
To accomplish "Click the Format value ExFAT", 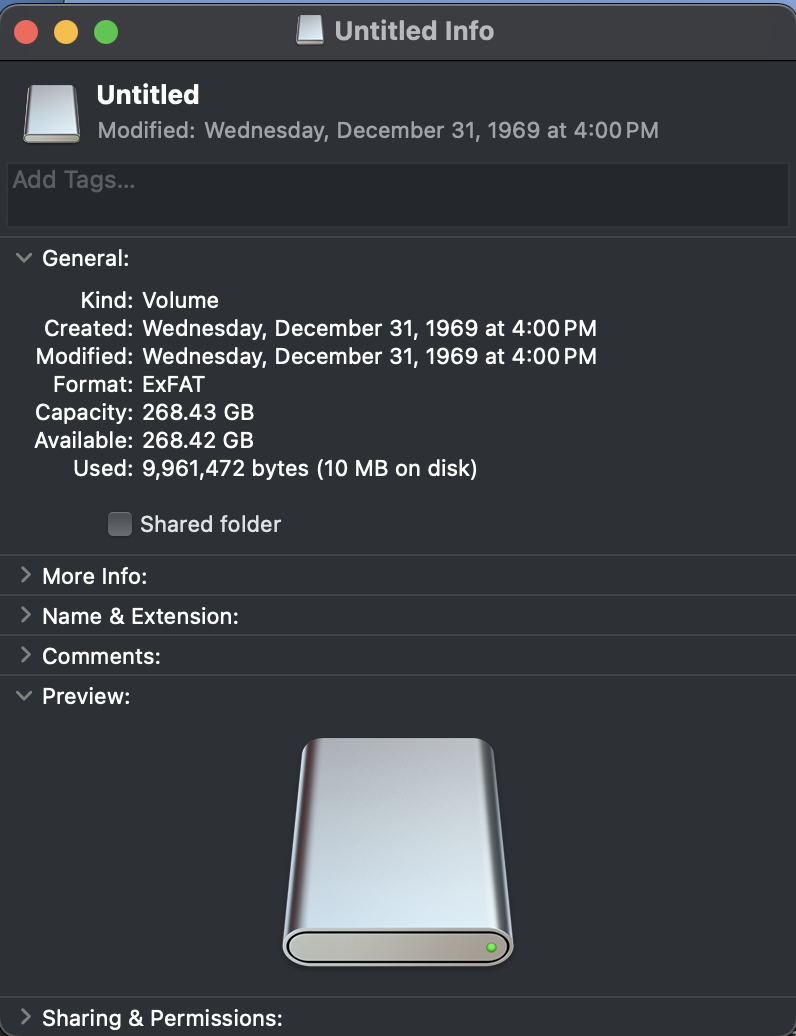I will click(x=174, y=384).
